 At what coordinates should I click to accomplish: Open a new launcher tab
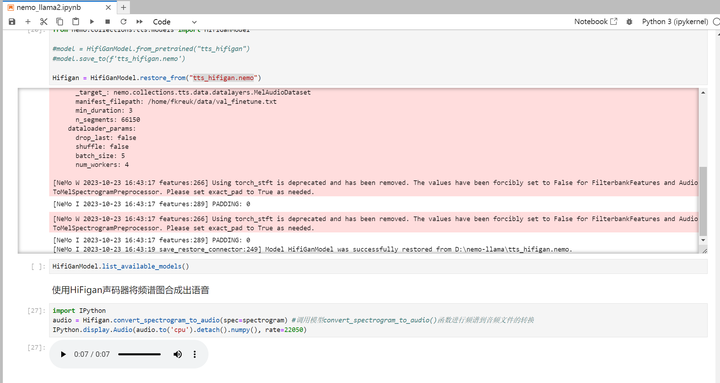tap(124, 7)
